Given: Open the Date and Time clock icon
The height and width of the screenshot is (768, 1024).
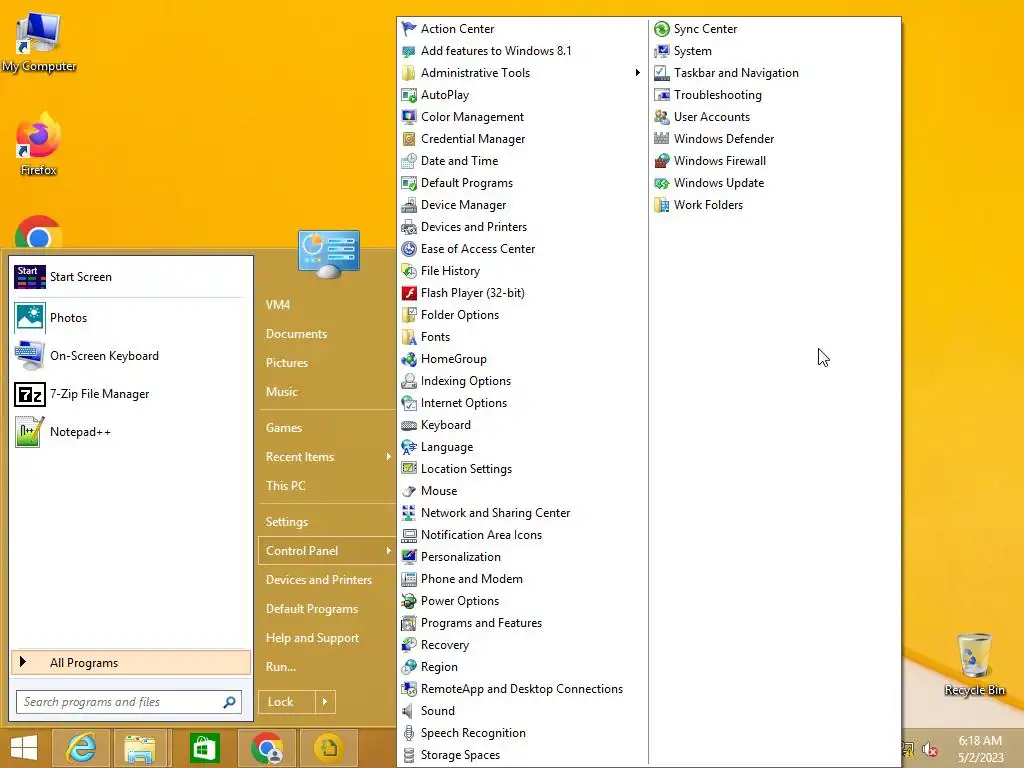Looking at the screenshot, I should point(409,161).
